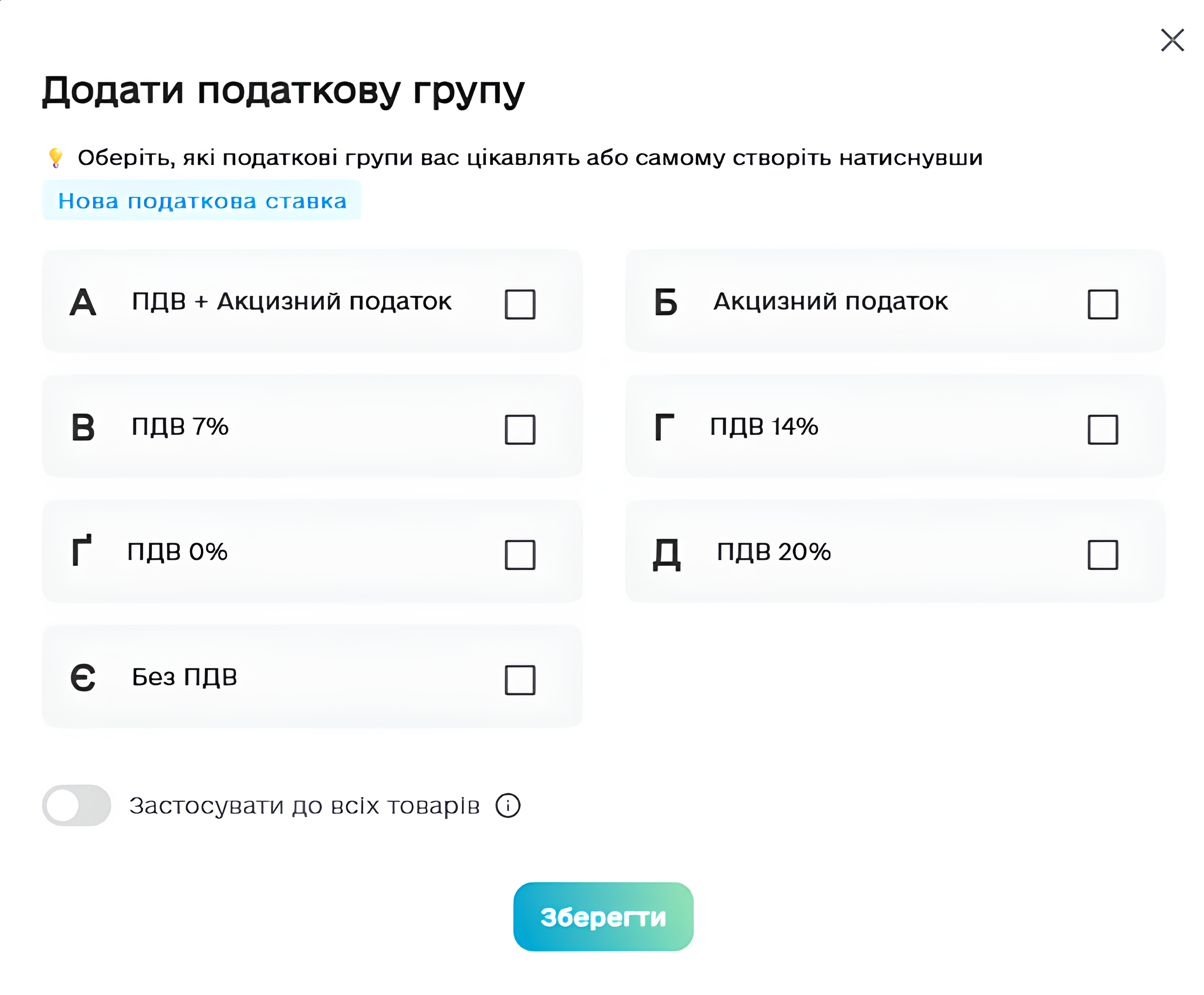Click the lightbulb hint icon
The image size is (1204, 995).
click(x=56, y=157)
